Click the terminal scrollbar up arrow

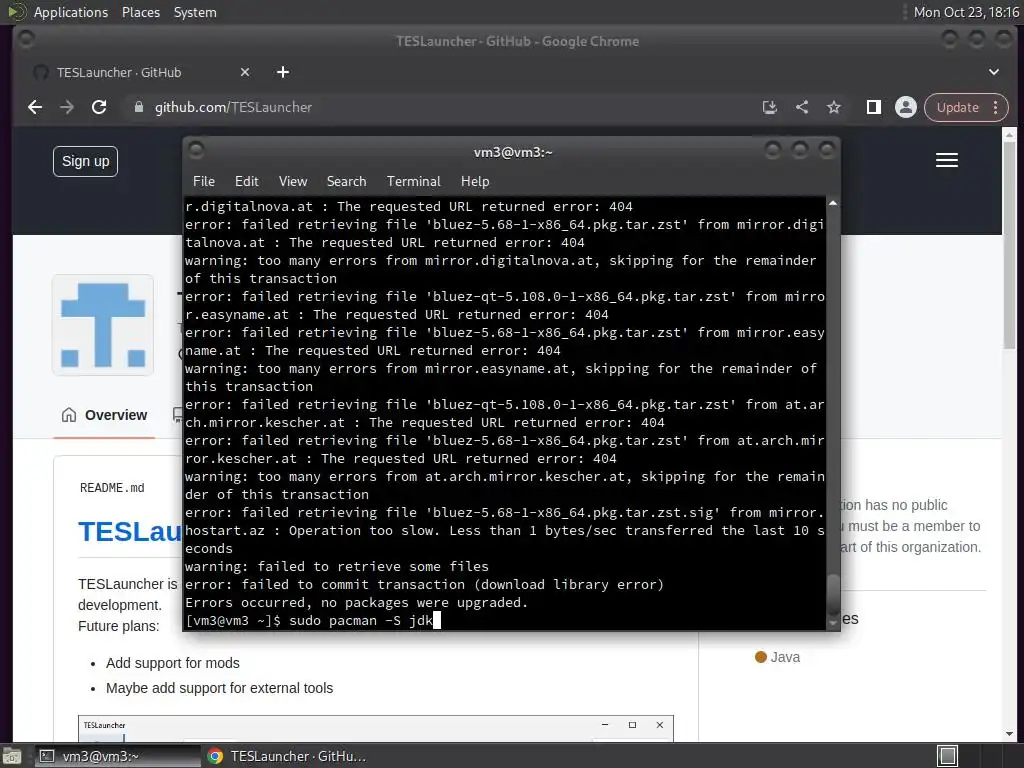point(833,203)
